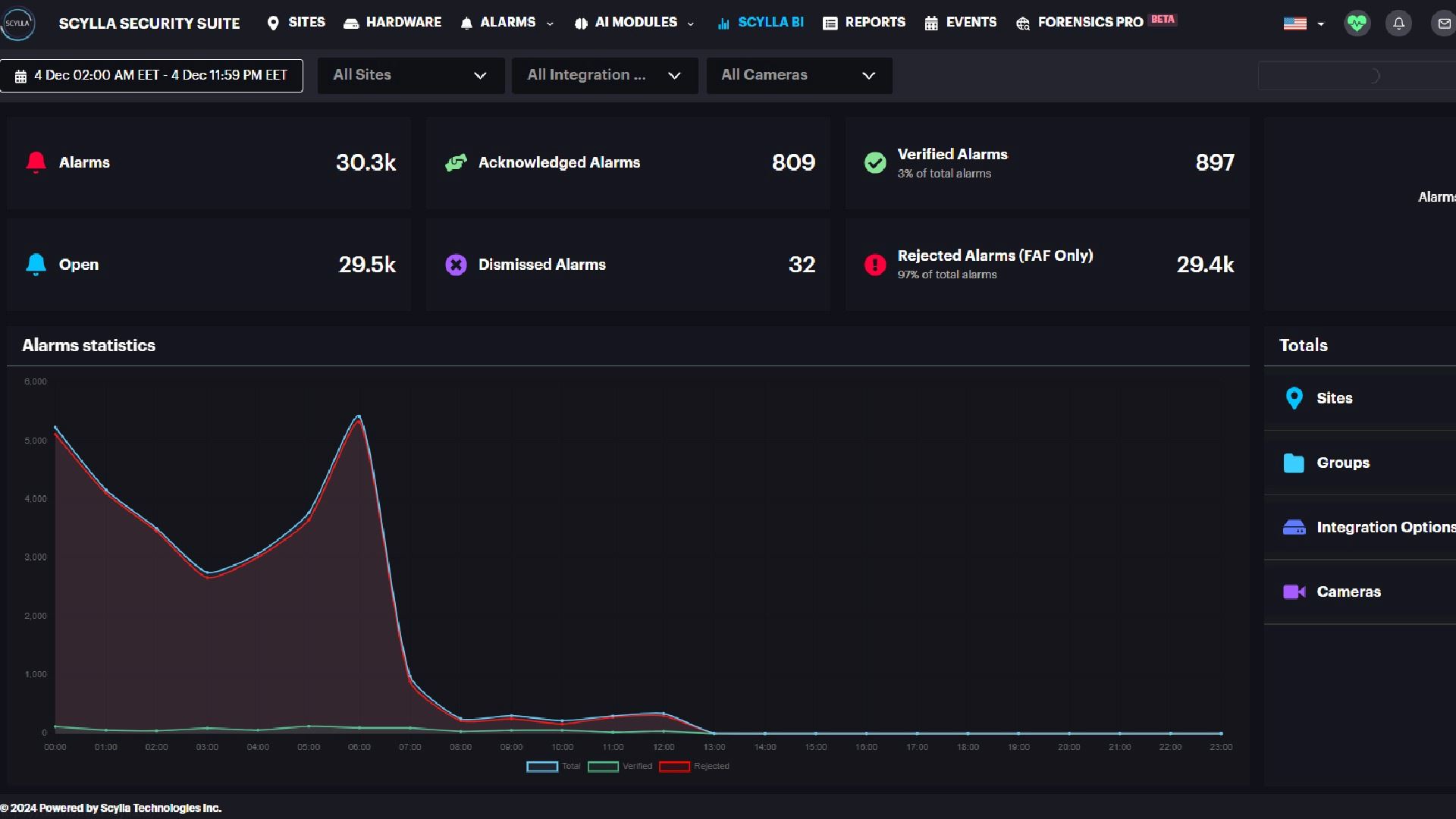The width and height of the screenshot is (1456, 819).
Task: Click the 06:00 peak on alarms chart
Action: coord(359,416)
